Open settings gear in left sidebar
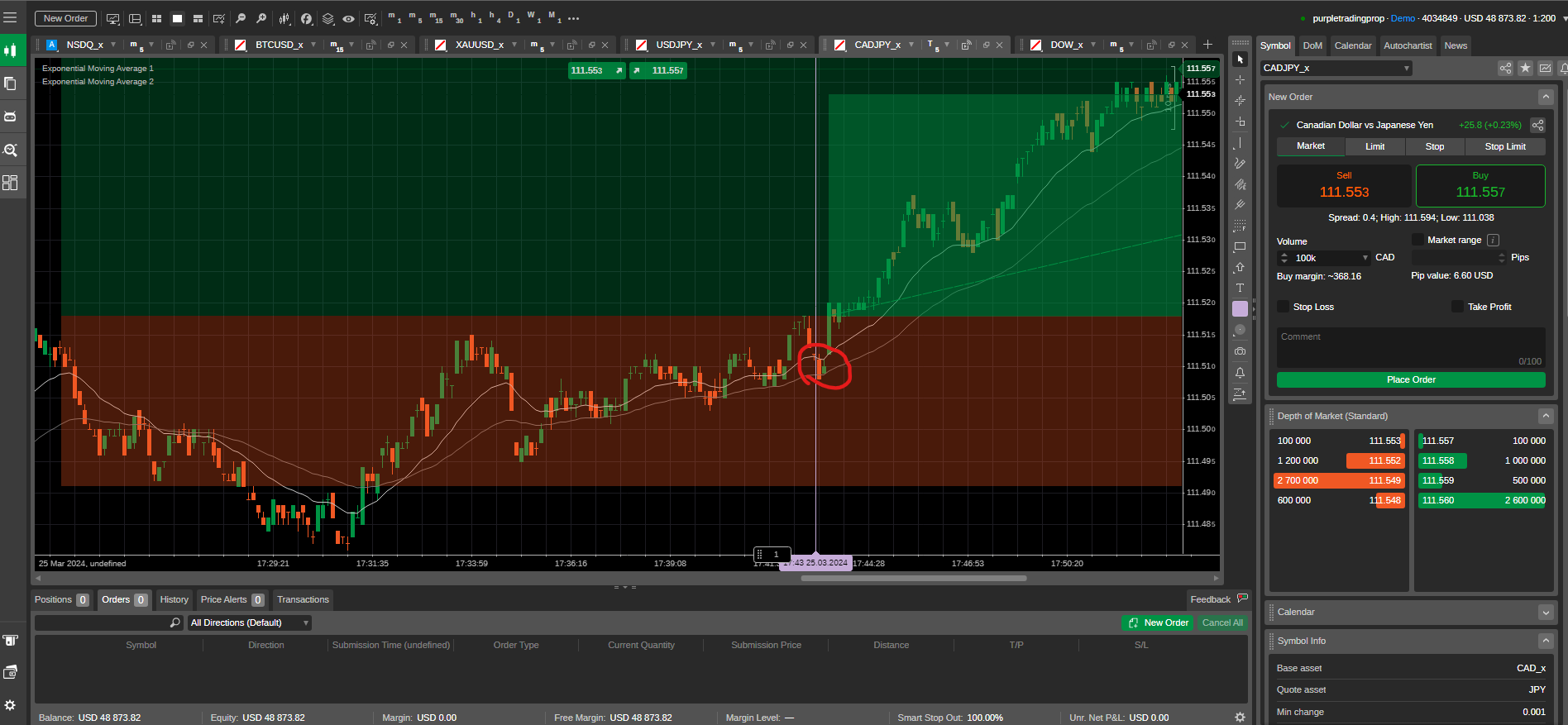Image resolution: width=1568 pixels, height=725 pixels. 10,705
